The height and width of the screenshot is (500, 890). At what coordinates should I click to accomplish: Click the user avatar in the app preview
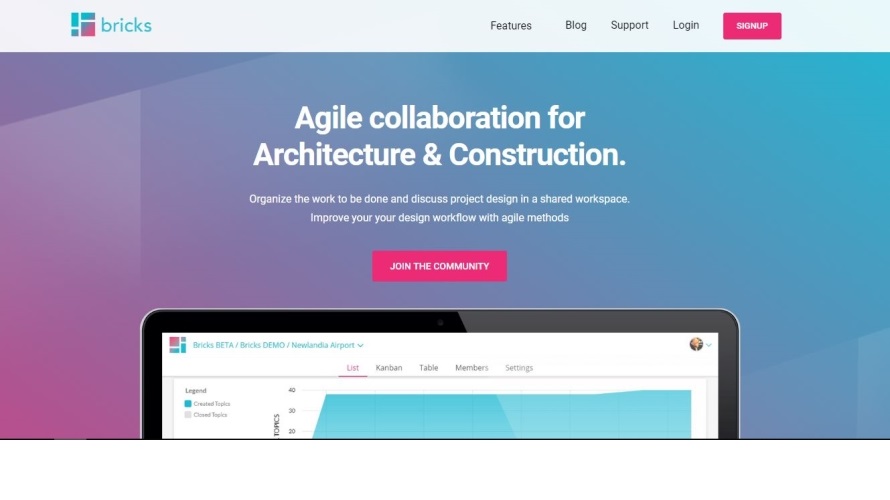pyautogui.click(x=696, y=344)
